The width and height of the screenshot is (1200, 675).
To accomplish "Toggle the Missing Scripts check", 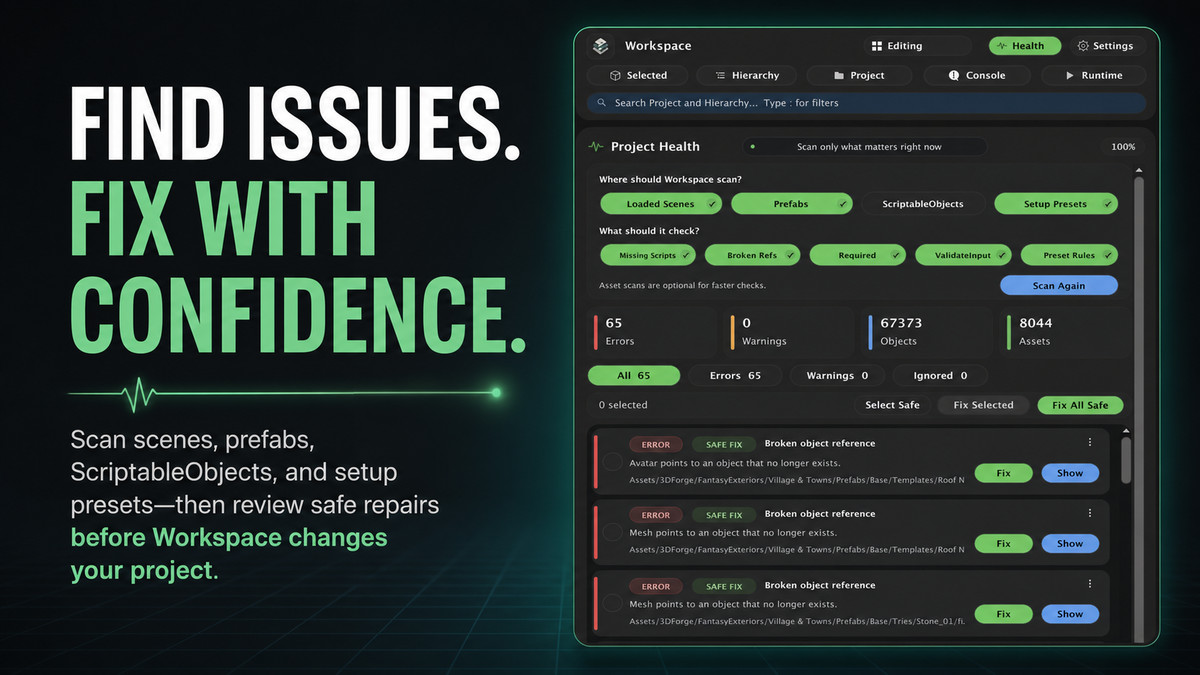I will (x=648, y=256).
